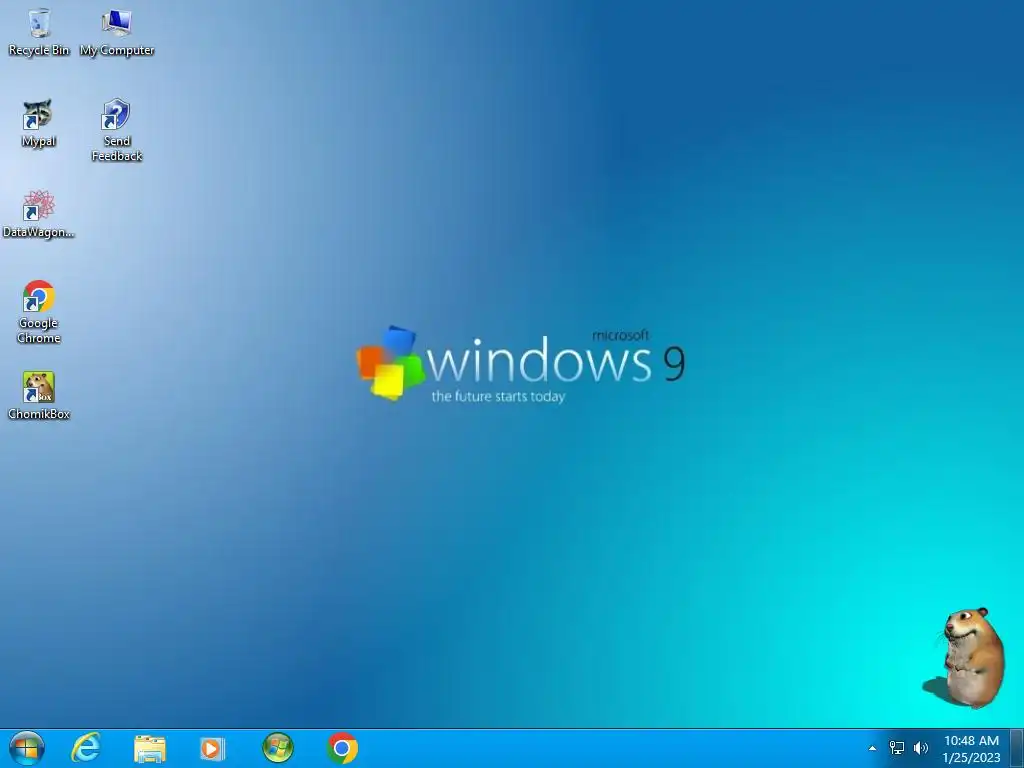Viewport: 1024px width, 768px height.
Task: Click the green Windows flag taskbar icon
Action: pyautogui.click(x=278, y=748)
